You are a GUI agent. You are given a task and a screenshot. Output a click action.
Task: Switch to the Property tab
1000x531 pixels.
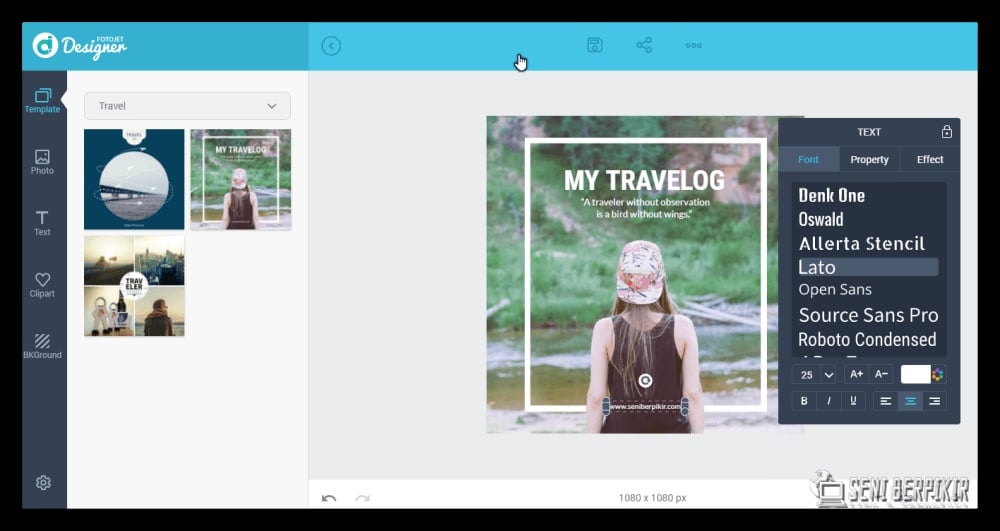point(869,159)
